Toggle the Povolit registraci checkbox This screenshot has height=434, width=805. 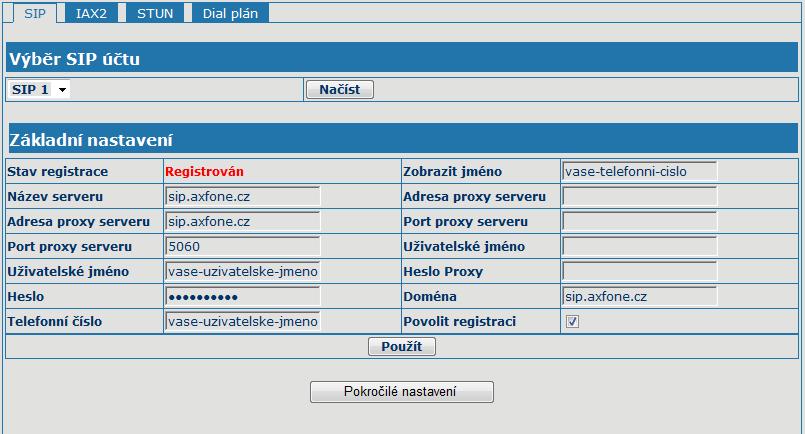[573, 322]
